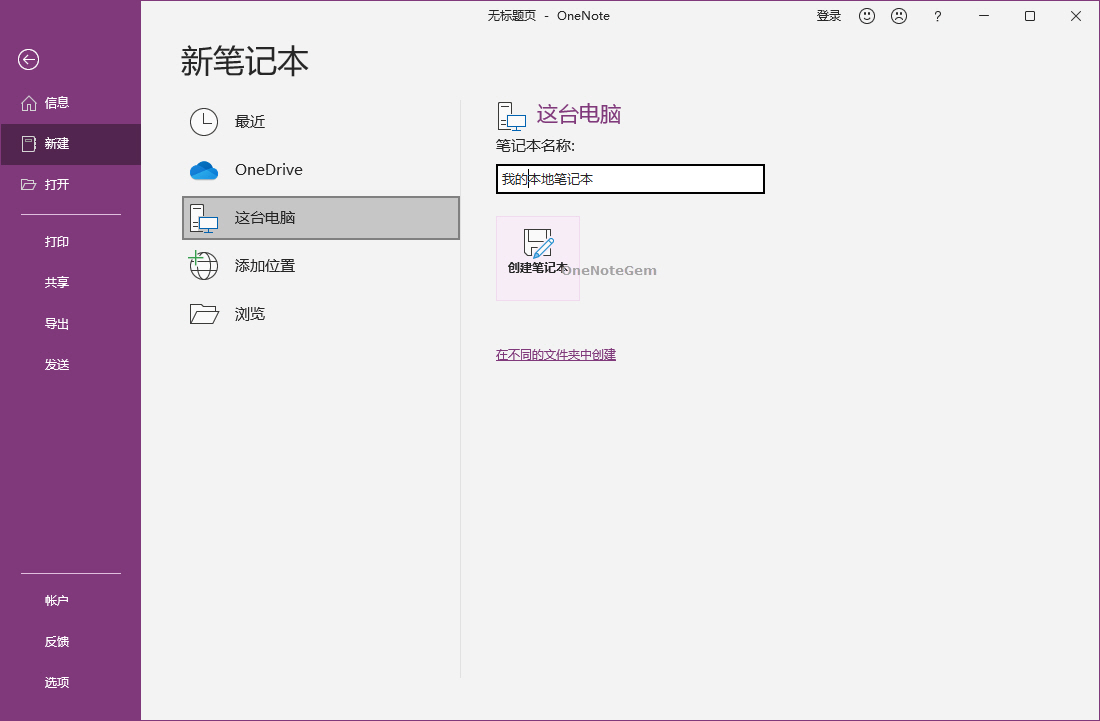This screenshot has height=721, width=1100.
Task: Minimize the OneNote window
Action: click(x=984, y=15)
